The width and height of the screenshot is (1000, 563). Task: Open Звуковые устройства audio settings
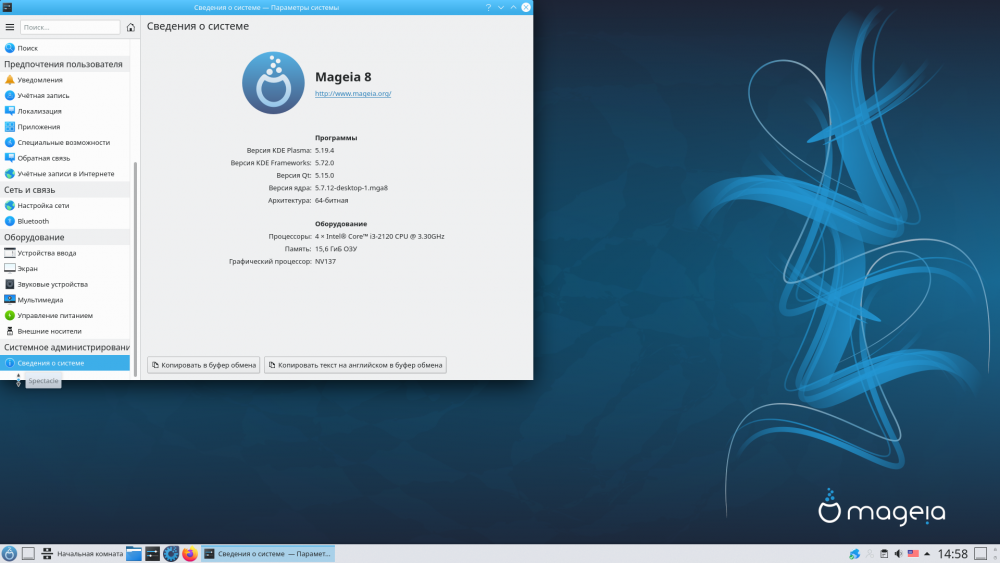[x=65, y=284]
